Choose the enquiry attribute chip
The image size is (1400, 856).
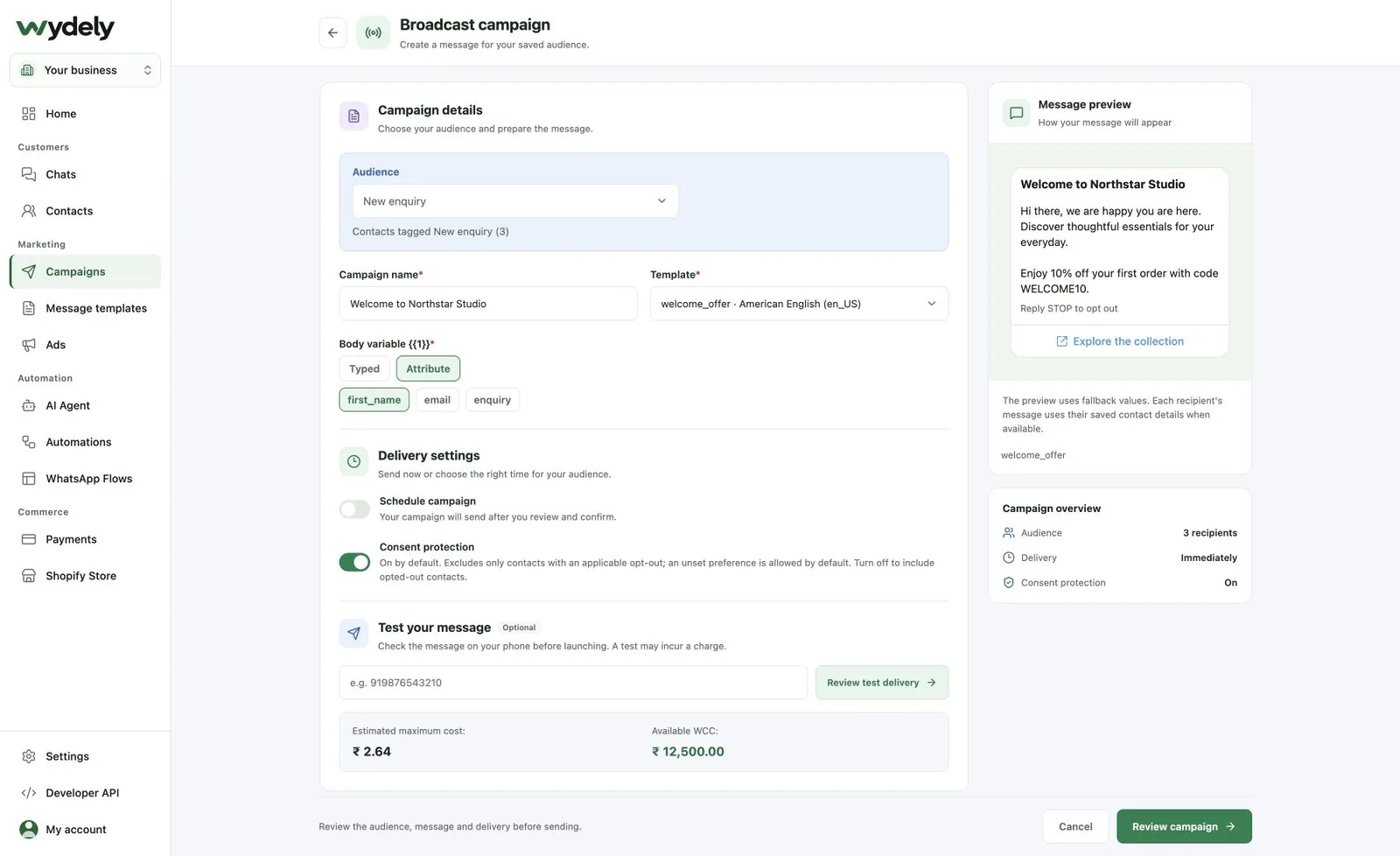(x=493, y=400)
